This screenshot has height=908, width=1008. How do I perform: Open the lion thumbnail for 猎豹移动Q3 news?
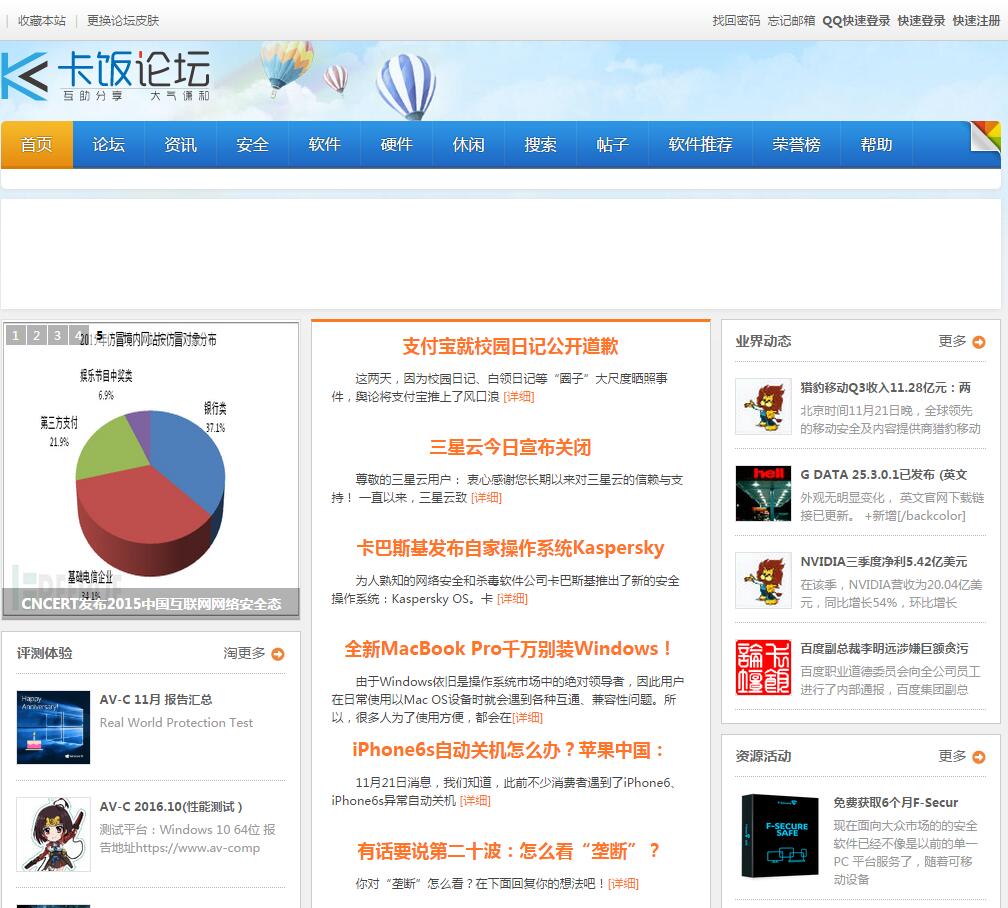763,406
